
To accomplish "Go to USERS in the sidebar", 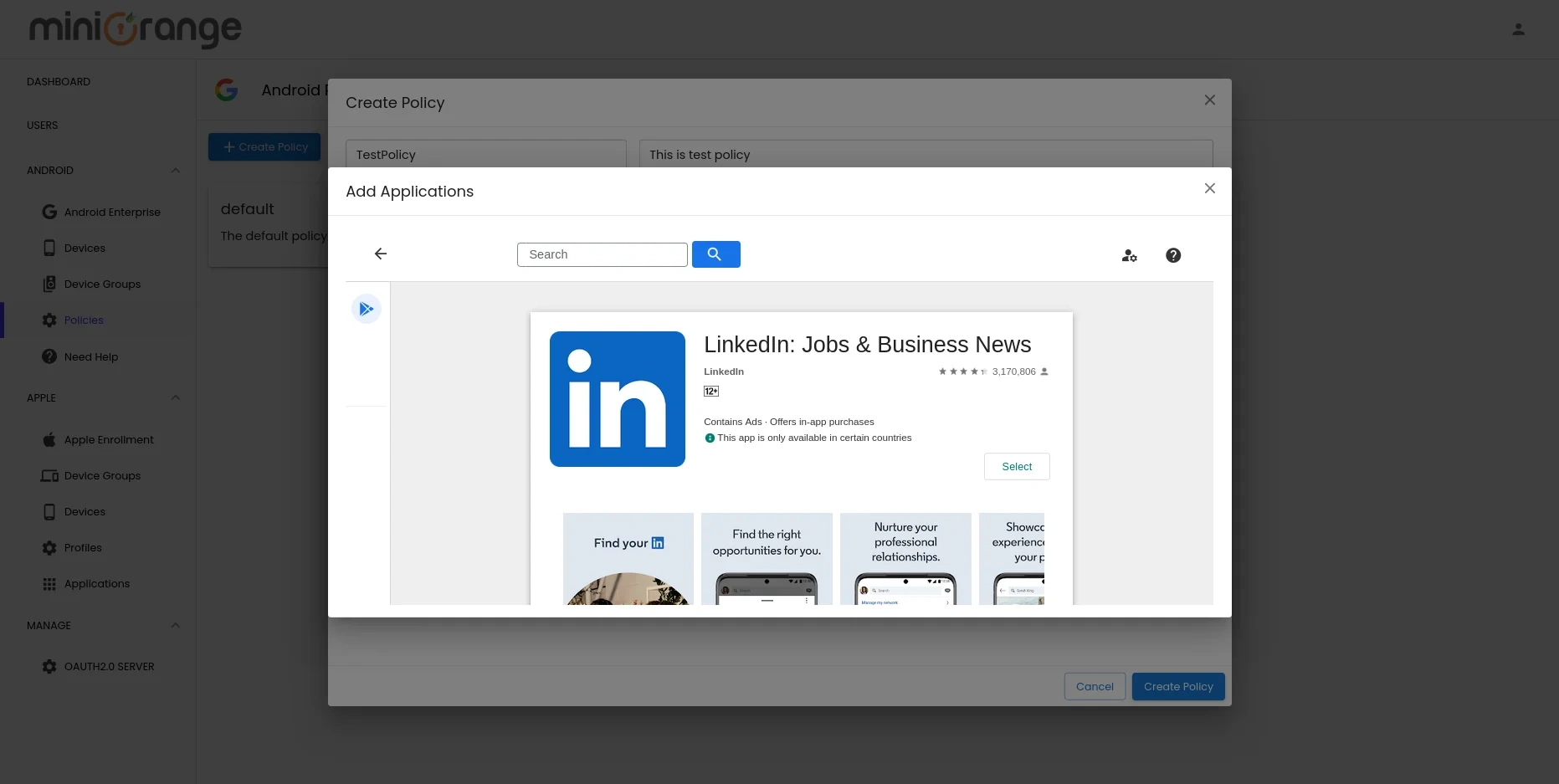I will point(43,126).
